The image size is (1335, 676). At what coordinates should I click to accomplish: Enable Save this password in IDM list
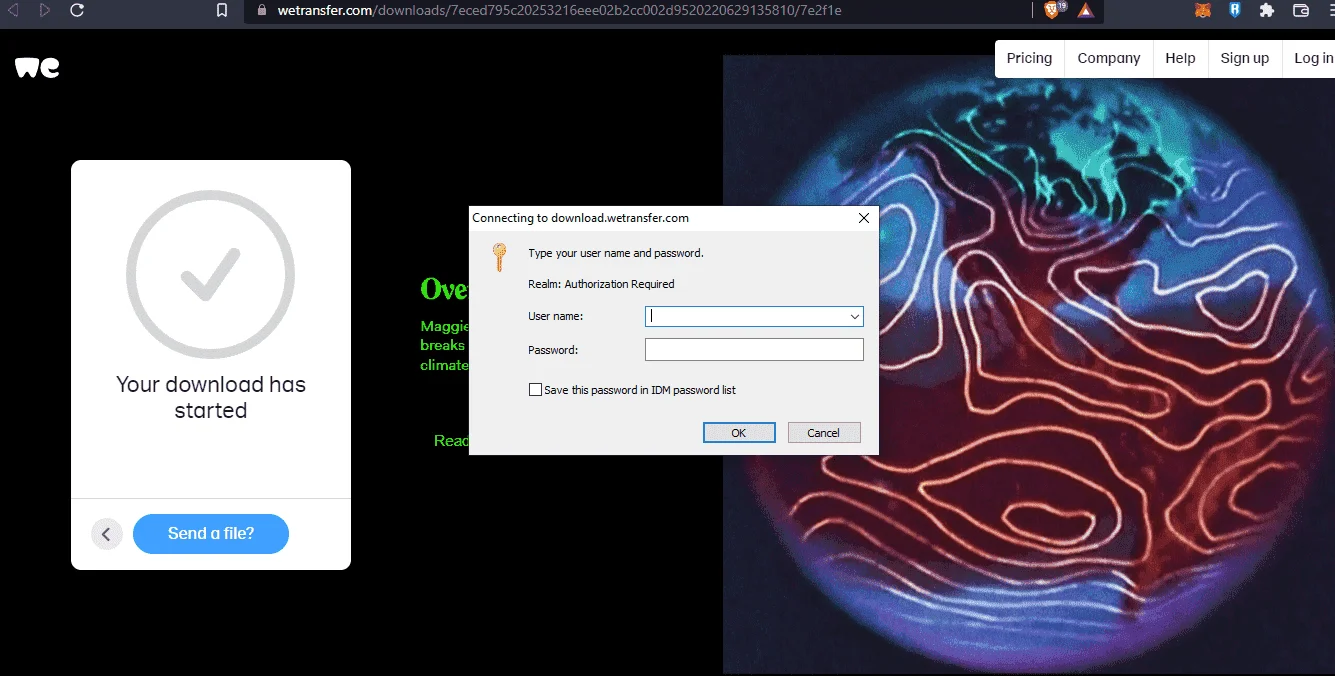click(x=535, y=390)
